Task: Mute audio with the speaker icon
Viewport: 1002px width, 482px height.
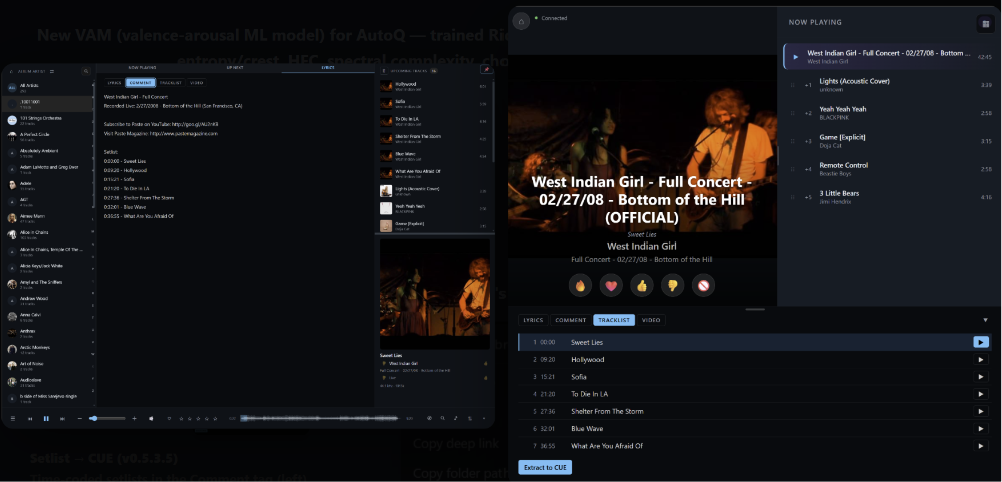Action: tap(151, 418)
